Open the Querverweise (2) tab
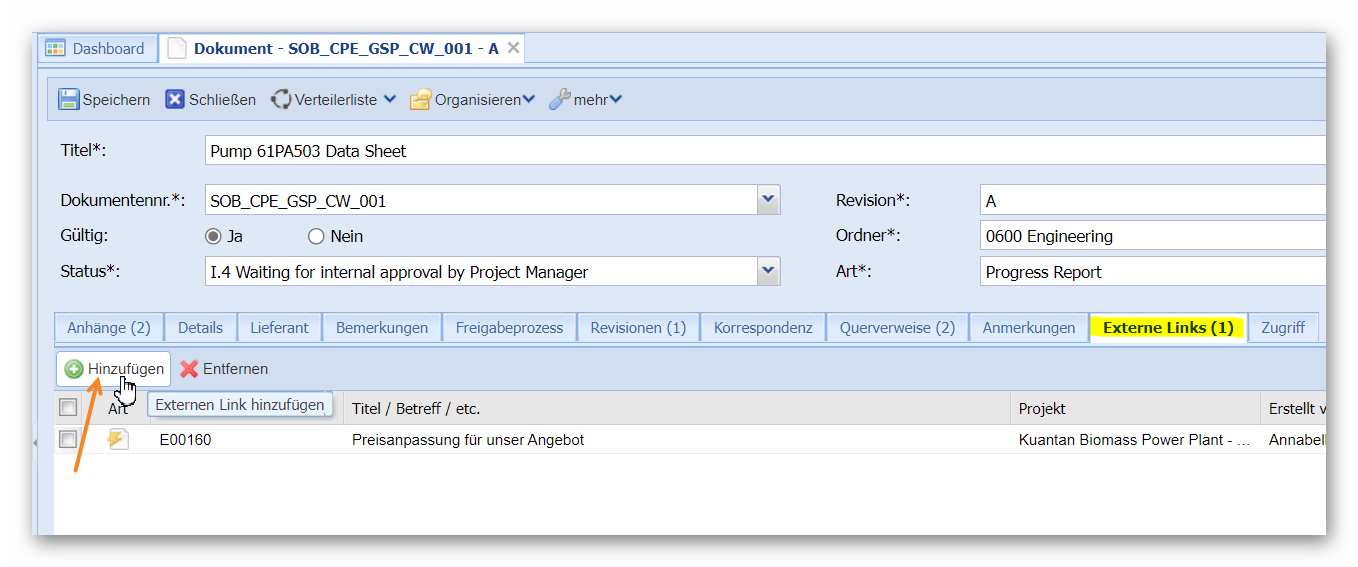The image size is (1358, 567). (x=897, y=328)
